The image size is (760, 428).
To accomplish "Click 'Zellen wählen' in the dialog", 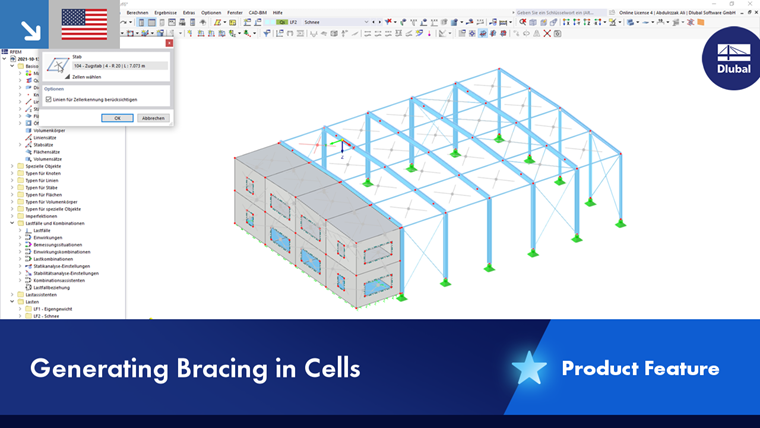I will point(86,77).
